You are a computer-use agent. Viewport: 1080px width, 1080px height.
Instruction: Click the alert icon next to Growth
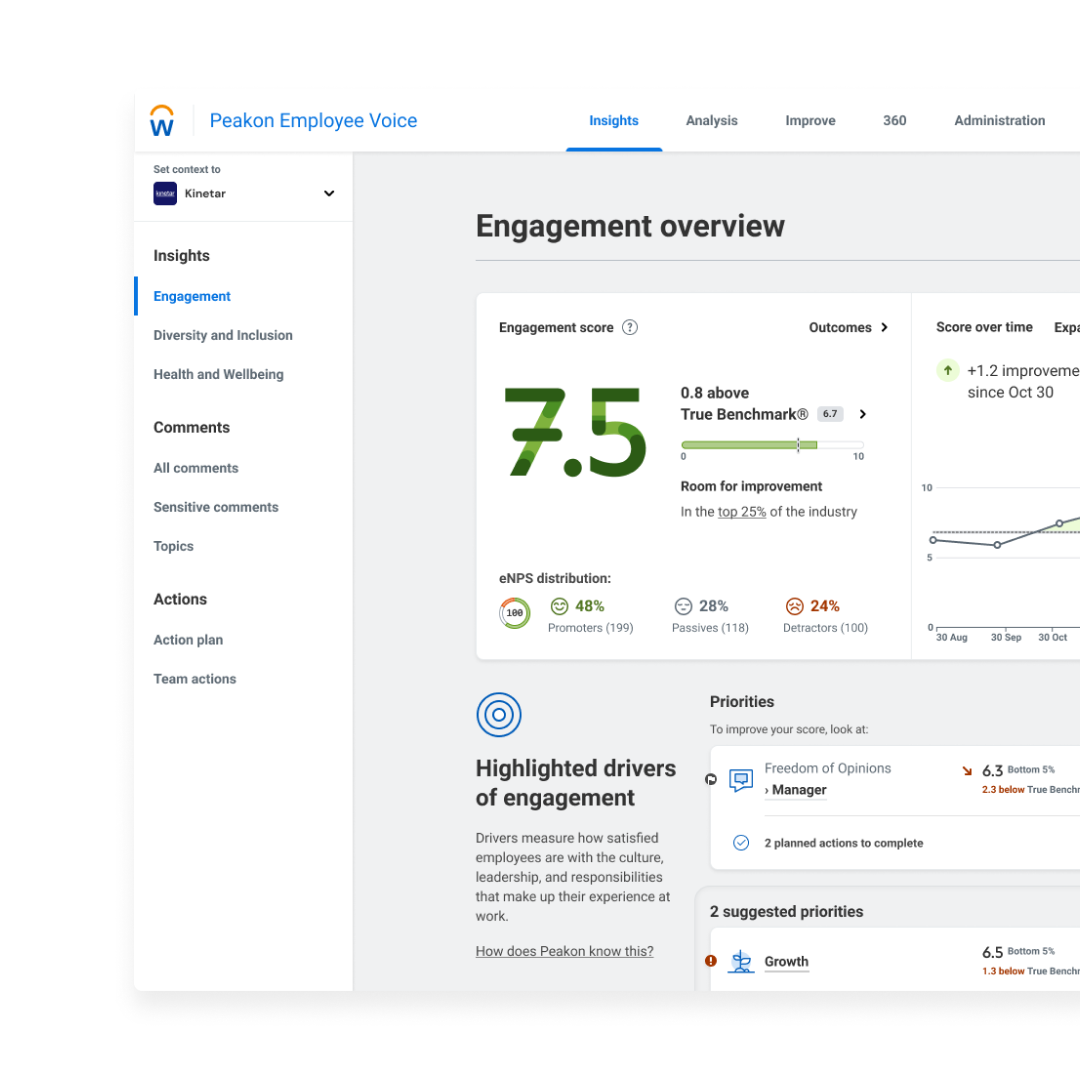tap(710, 960)
